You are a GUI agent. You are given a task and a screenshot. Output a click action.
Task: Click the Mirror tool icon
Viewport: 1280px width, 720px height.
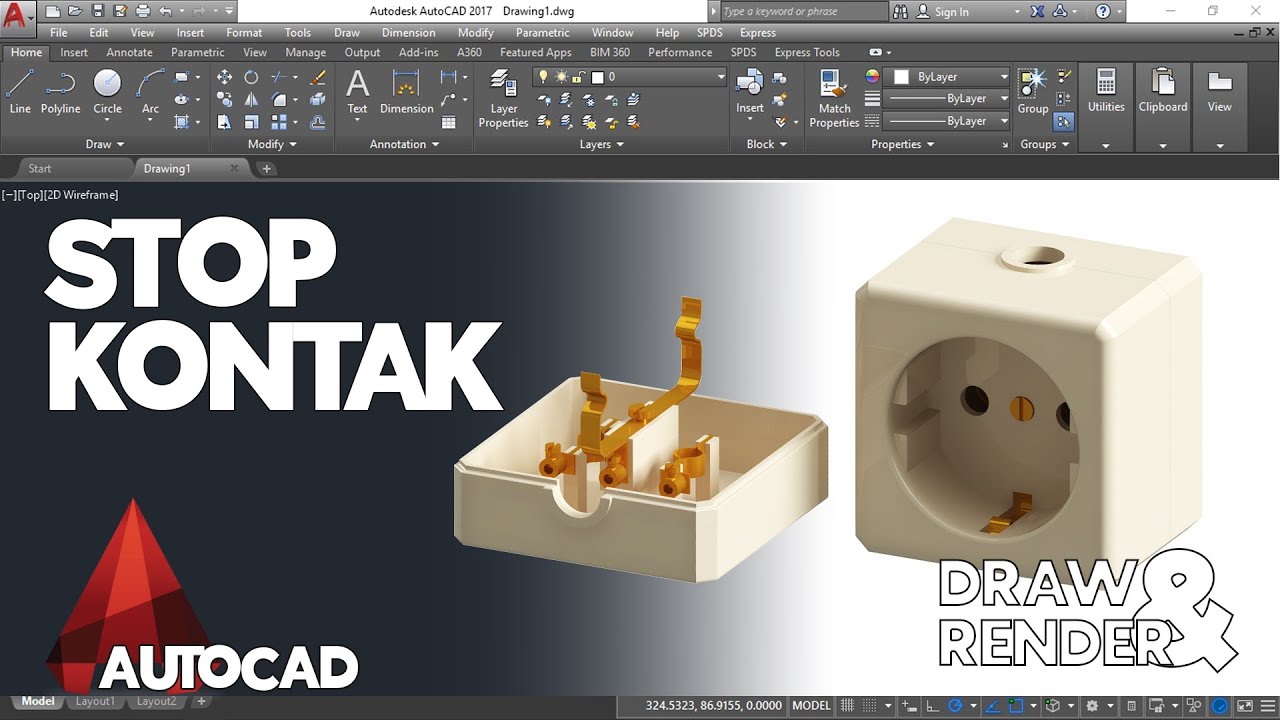(x=251, y=100)
